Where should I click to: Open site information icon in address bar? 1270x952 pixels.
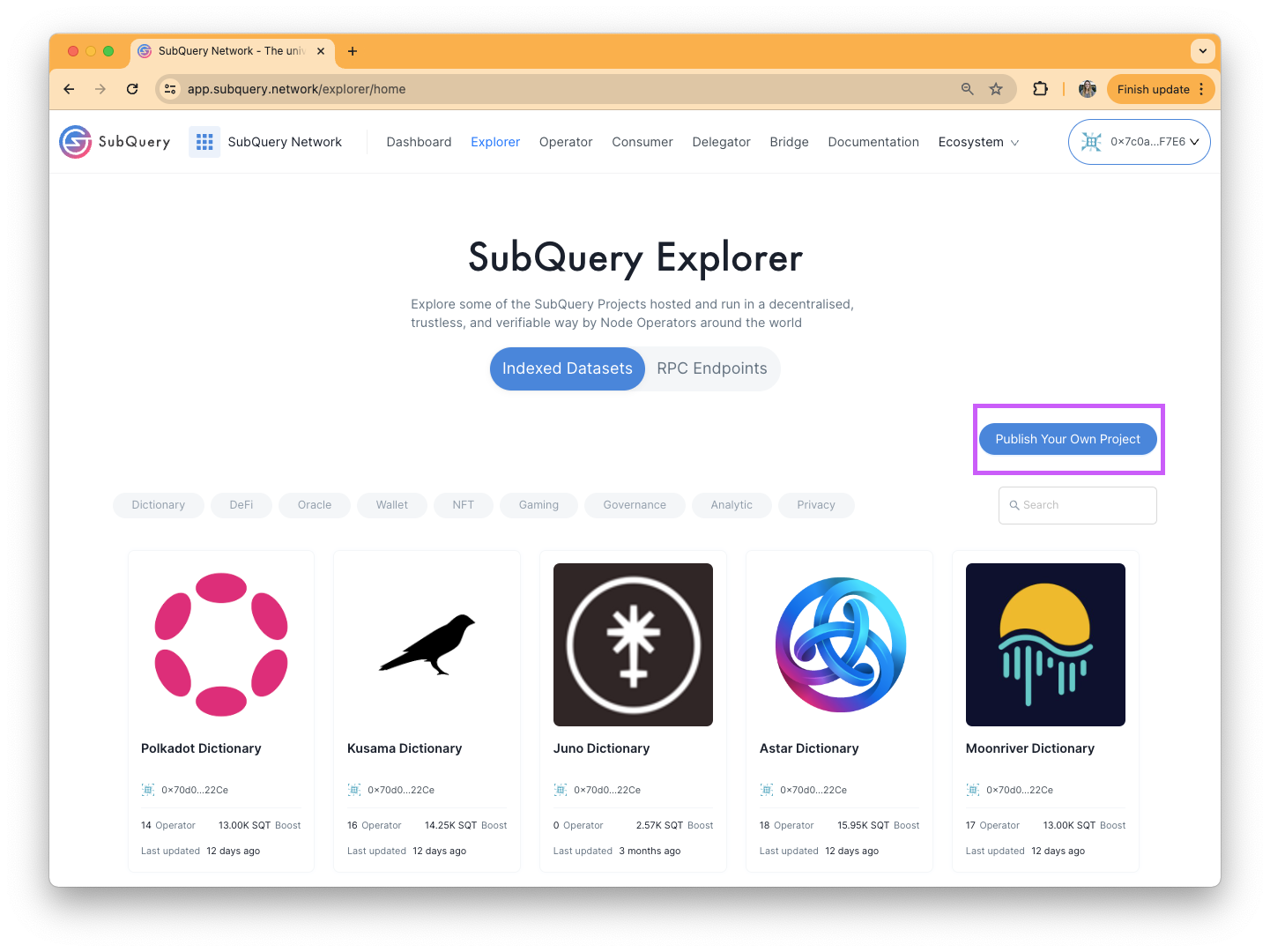(x=170, y=89)
